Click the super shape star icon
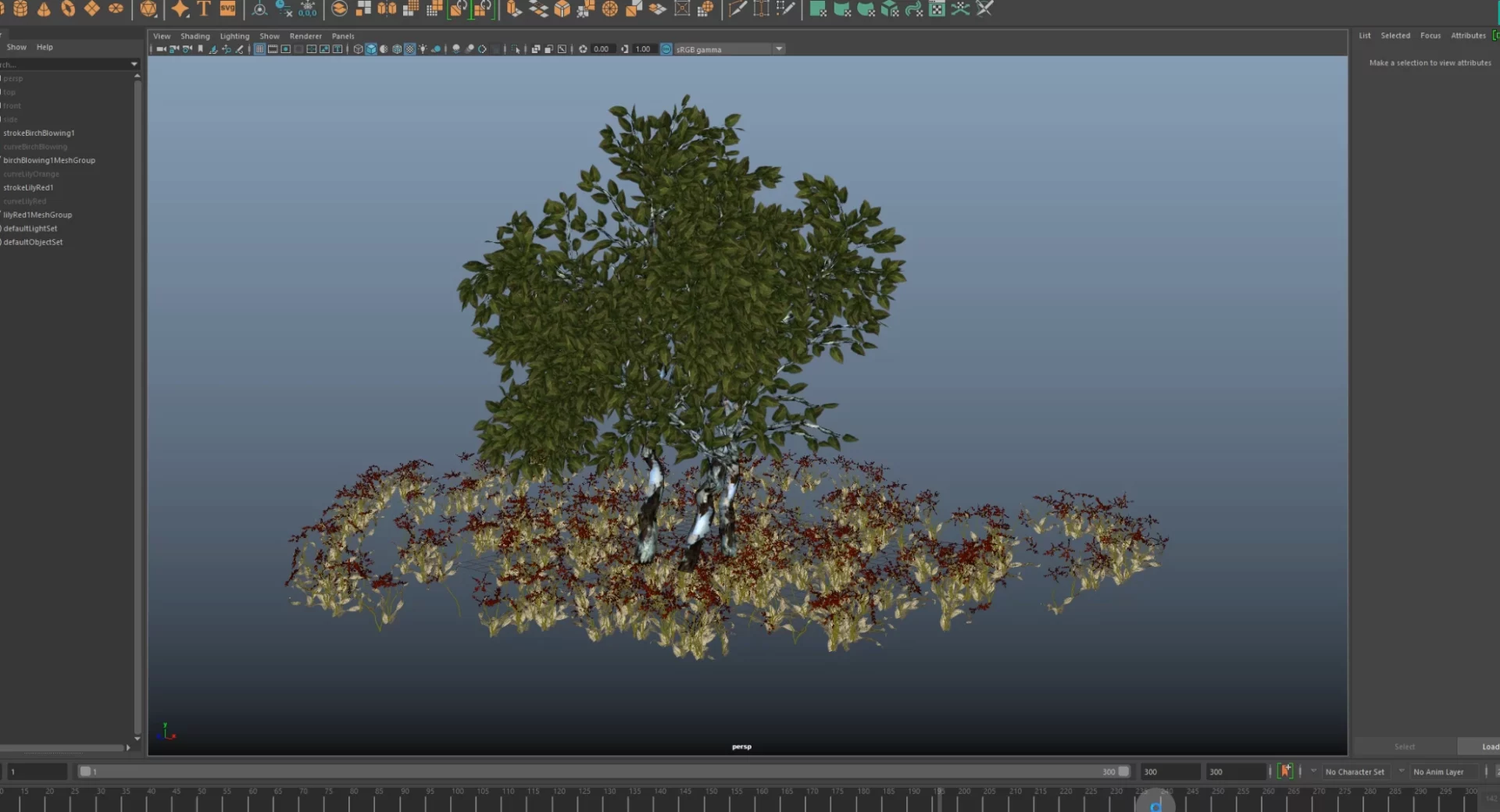Viewport: 1500px width, 812px height. 180,9
